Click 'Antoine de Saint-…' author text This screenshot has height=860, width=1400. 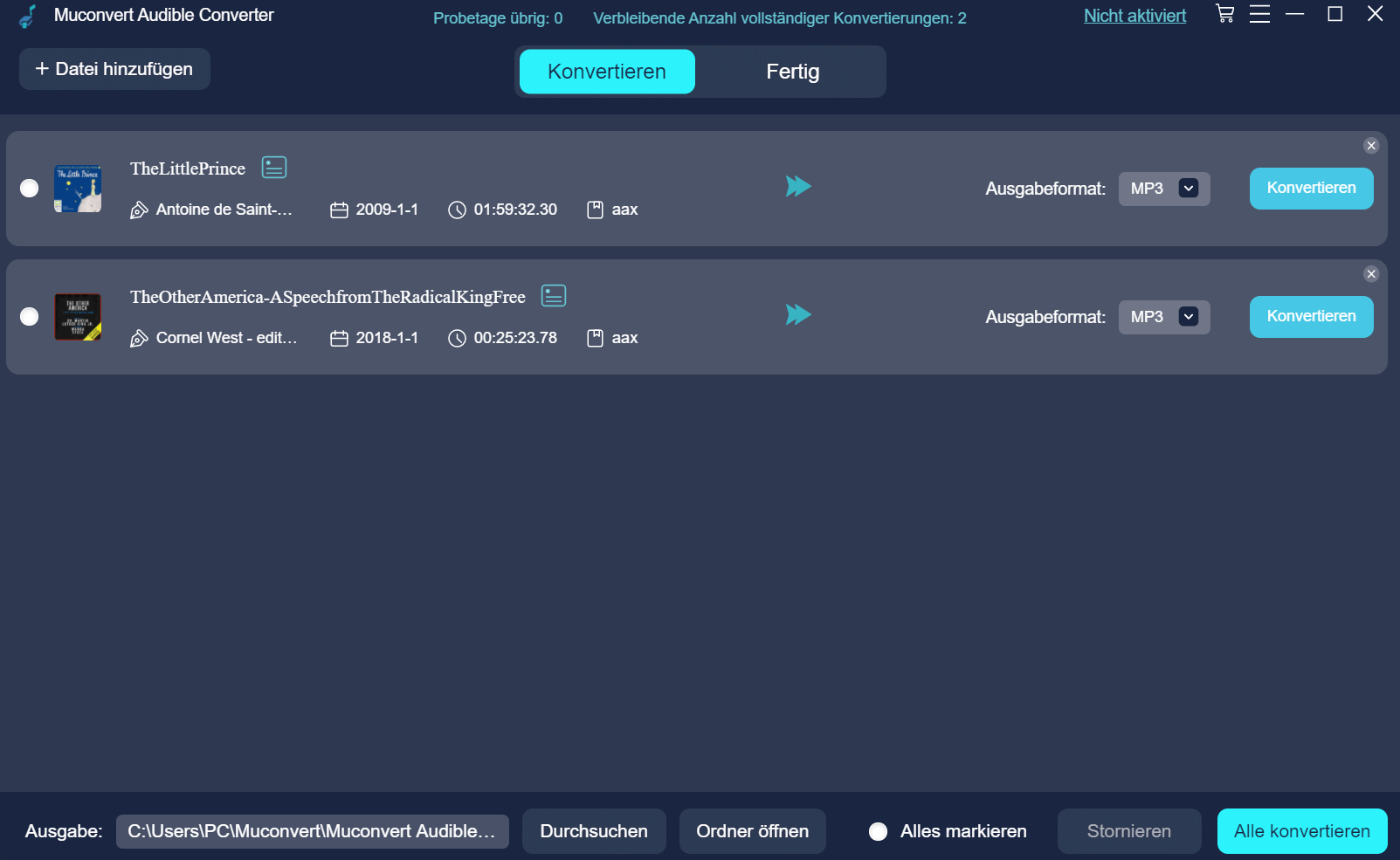224,210
